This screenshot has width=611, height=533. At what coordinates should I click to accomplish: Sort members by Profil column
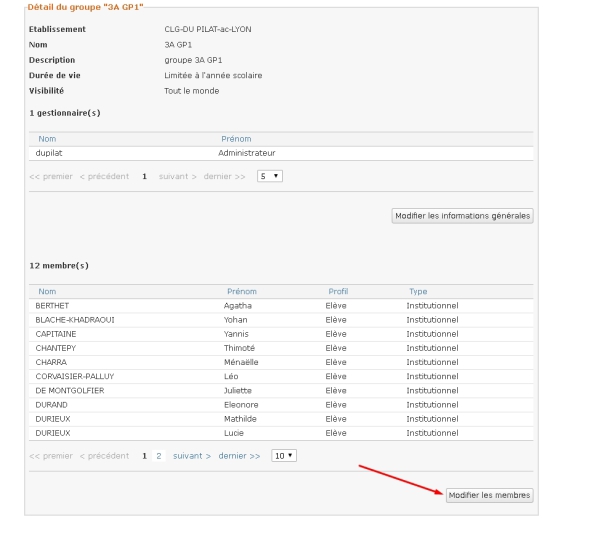tap(338, 291)
